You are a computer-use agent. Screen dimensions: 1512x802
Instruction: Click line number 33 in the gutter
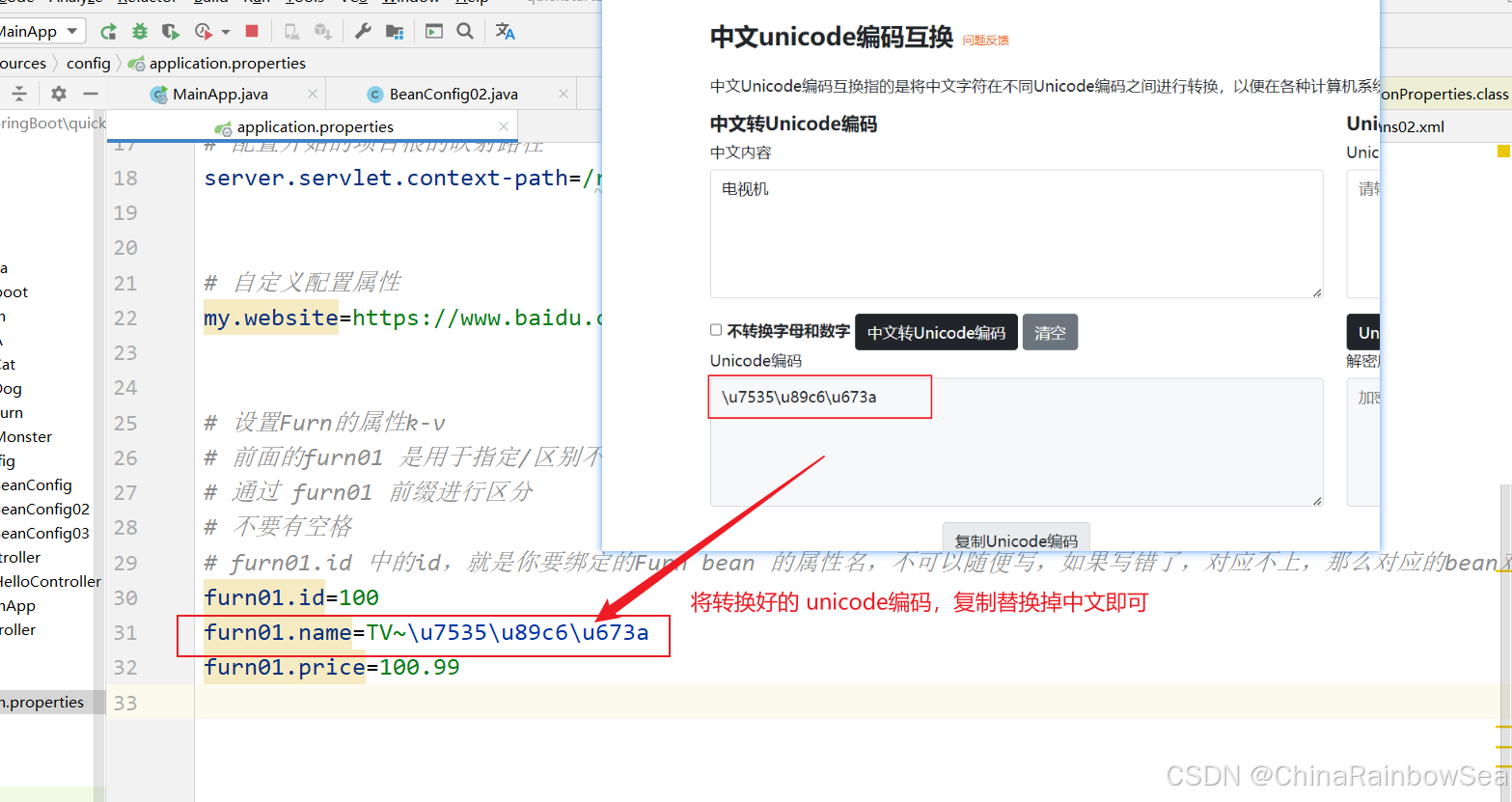(x=125, y=703)
